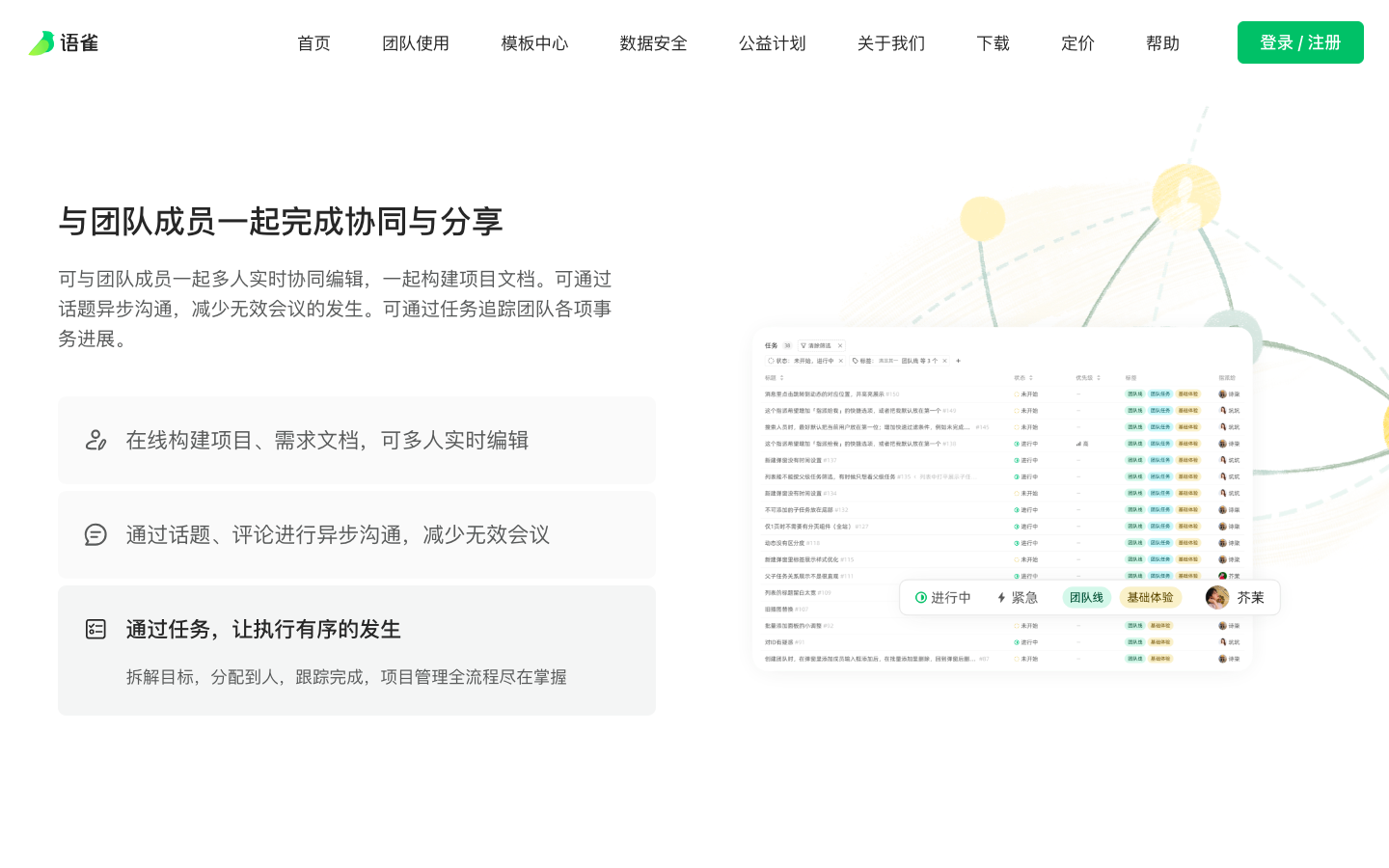Click the user-edit icon on the first feature card
The image size is (1389, 868).
point(95,440)
